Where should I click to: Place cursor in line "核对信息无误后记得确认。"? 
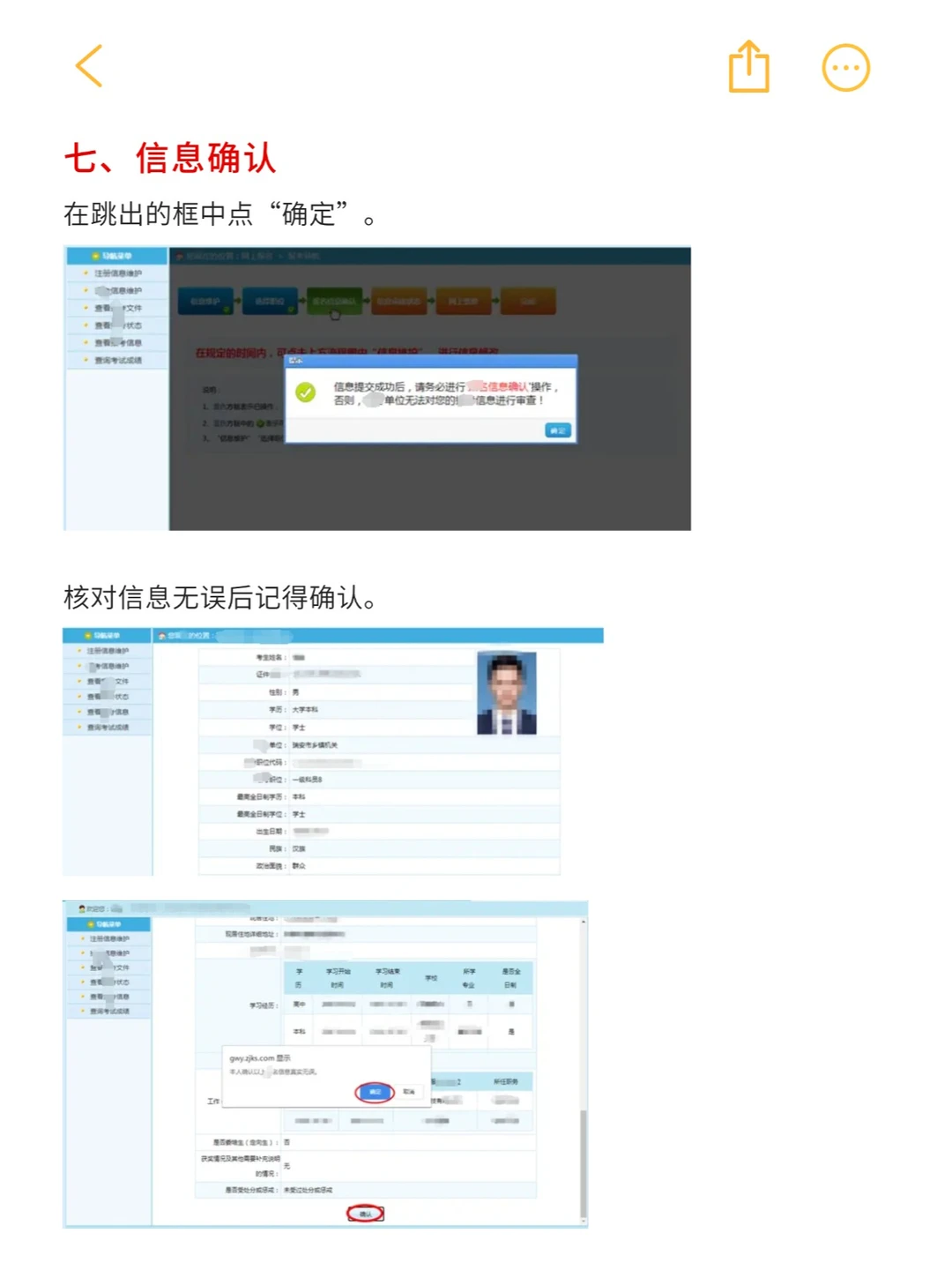point(220,598)
